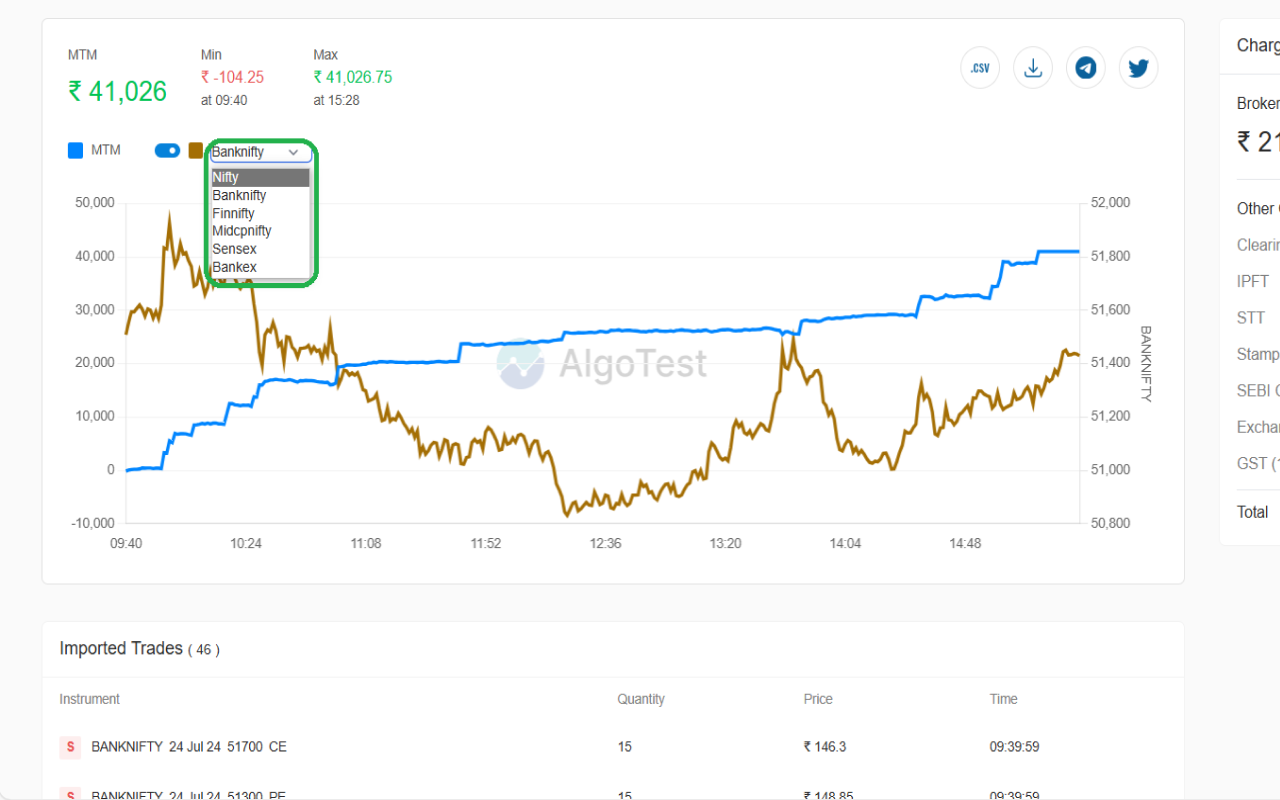Click the Max value ₹ 41,026.75
The image size is (1280, 800).
[x=353, y=77]
